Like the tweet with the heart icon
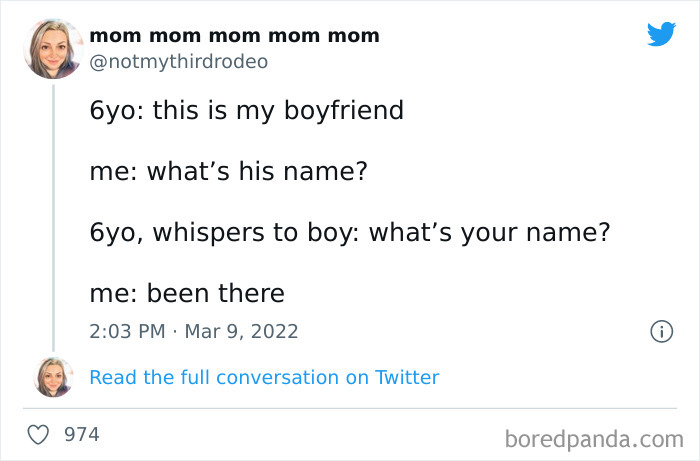 pyautogui.click(x=38, y=435)
